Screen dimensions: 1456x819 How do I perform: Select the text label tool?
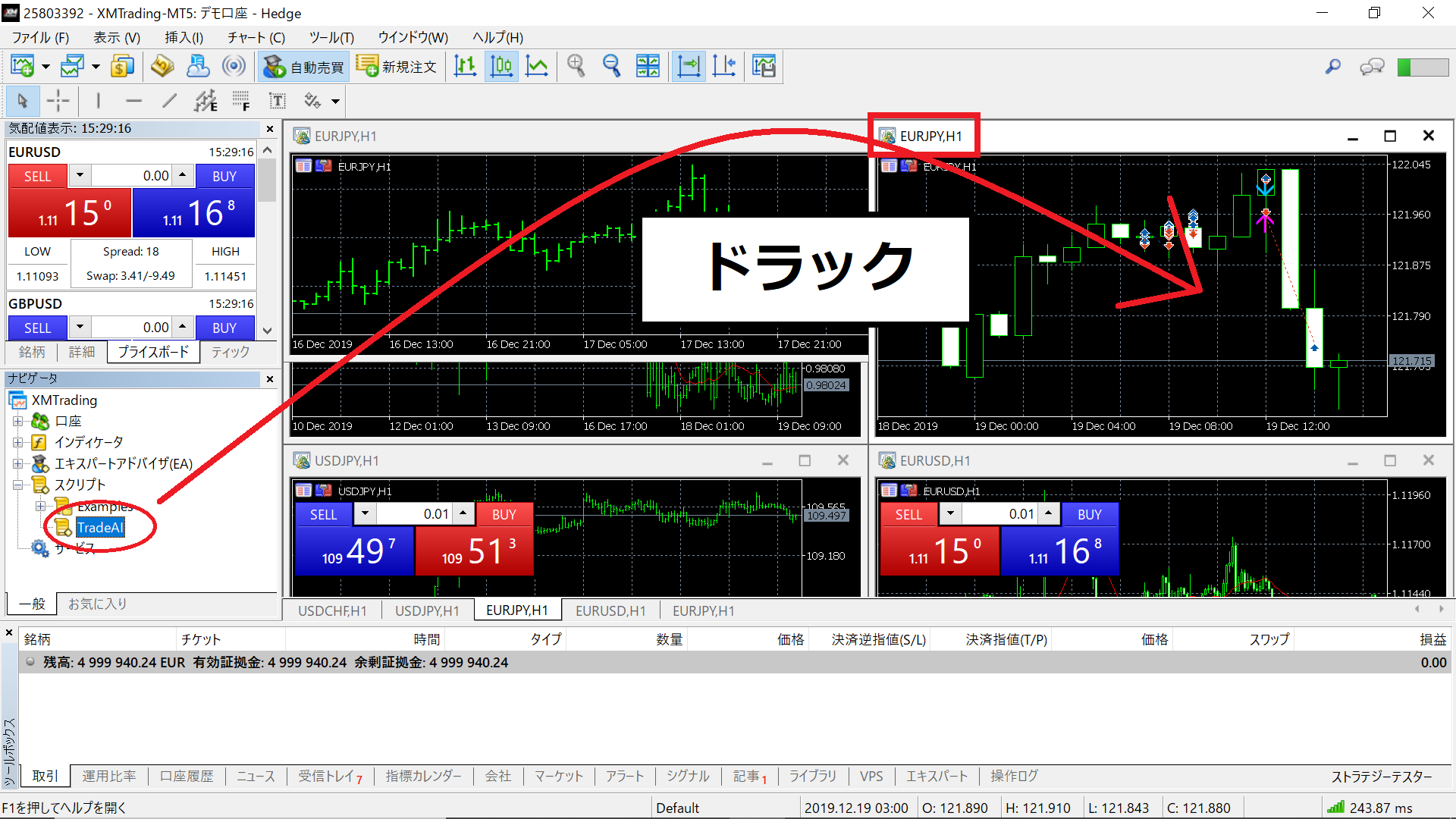(278, 101)
